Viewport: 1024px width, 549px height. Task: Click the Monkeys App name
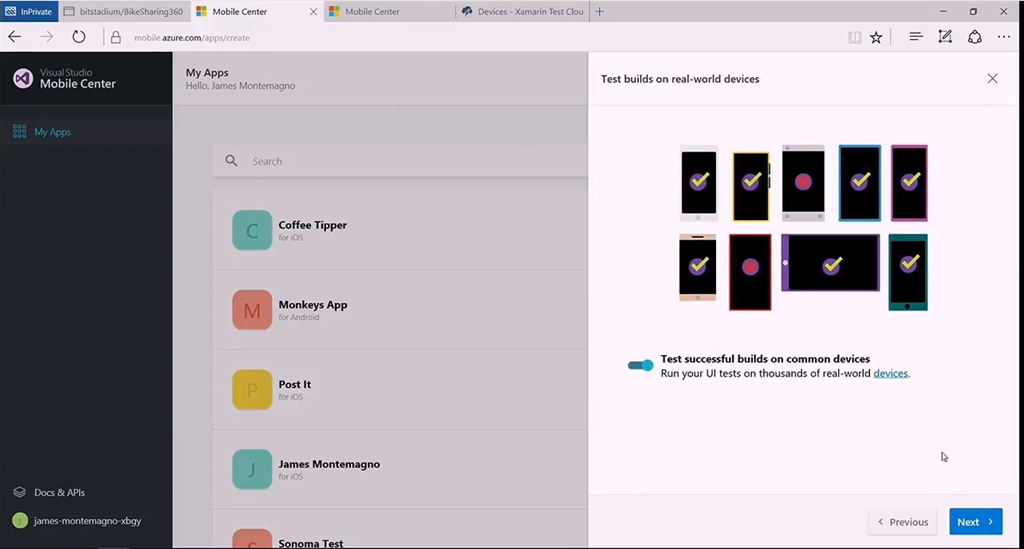point(313,304)
